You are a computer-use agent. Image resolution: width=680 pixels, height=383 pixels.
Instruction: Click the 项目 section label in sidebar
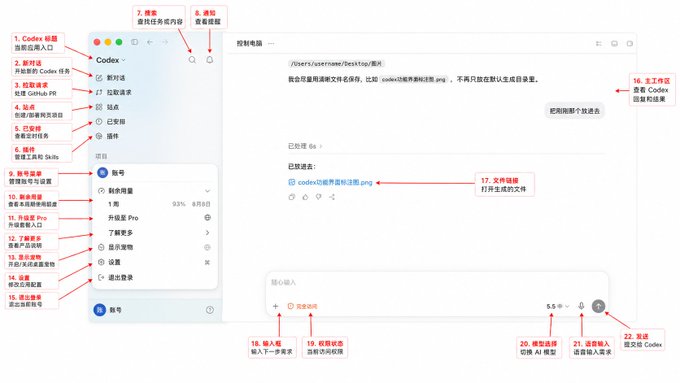pos(101,156)
